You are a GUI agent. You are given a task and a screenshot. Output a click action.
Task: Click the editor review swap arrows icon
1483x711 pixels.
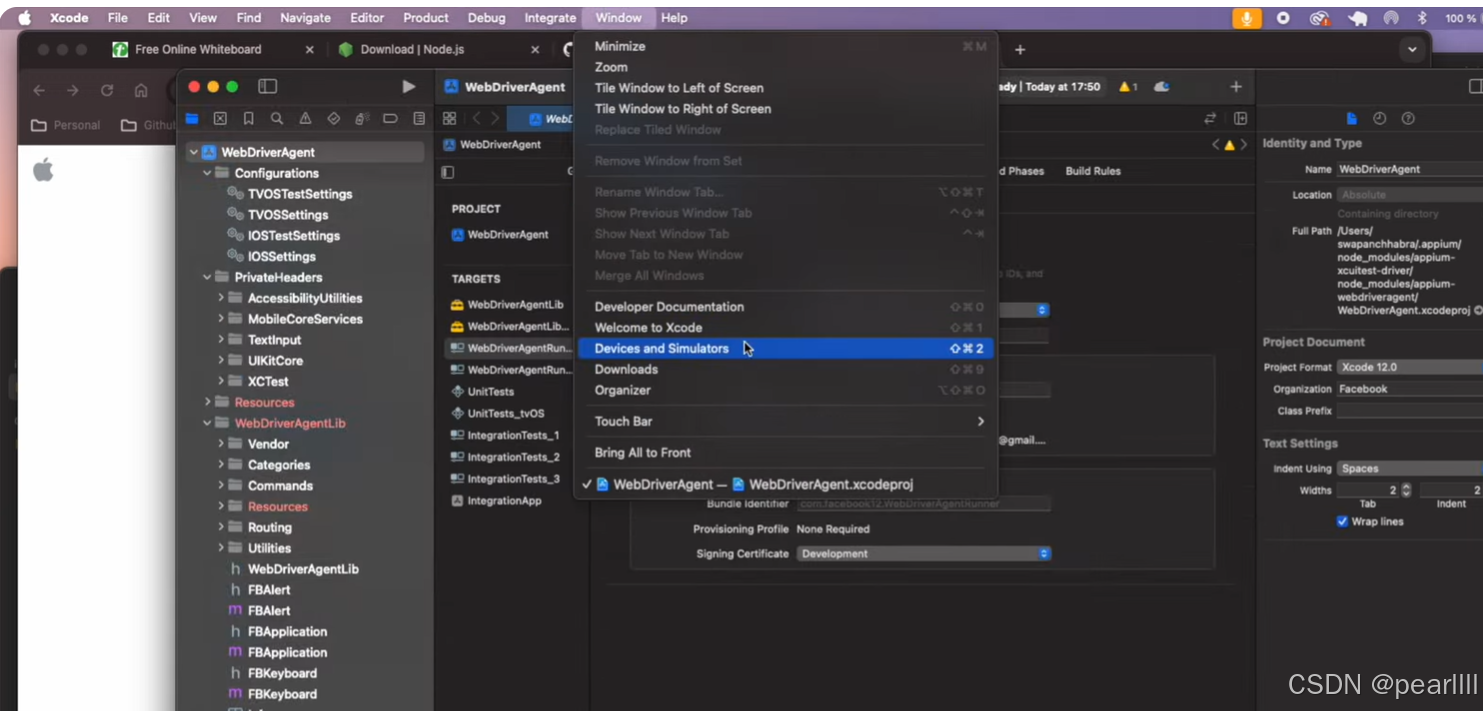coord(1210,118)
